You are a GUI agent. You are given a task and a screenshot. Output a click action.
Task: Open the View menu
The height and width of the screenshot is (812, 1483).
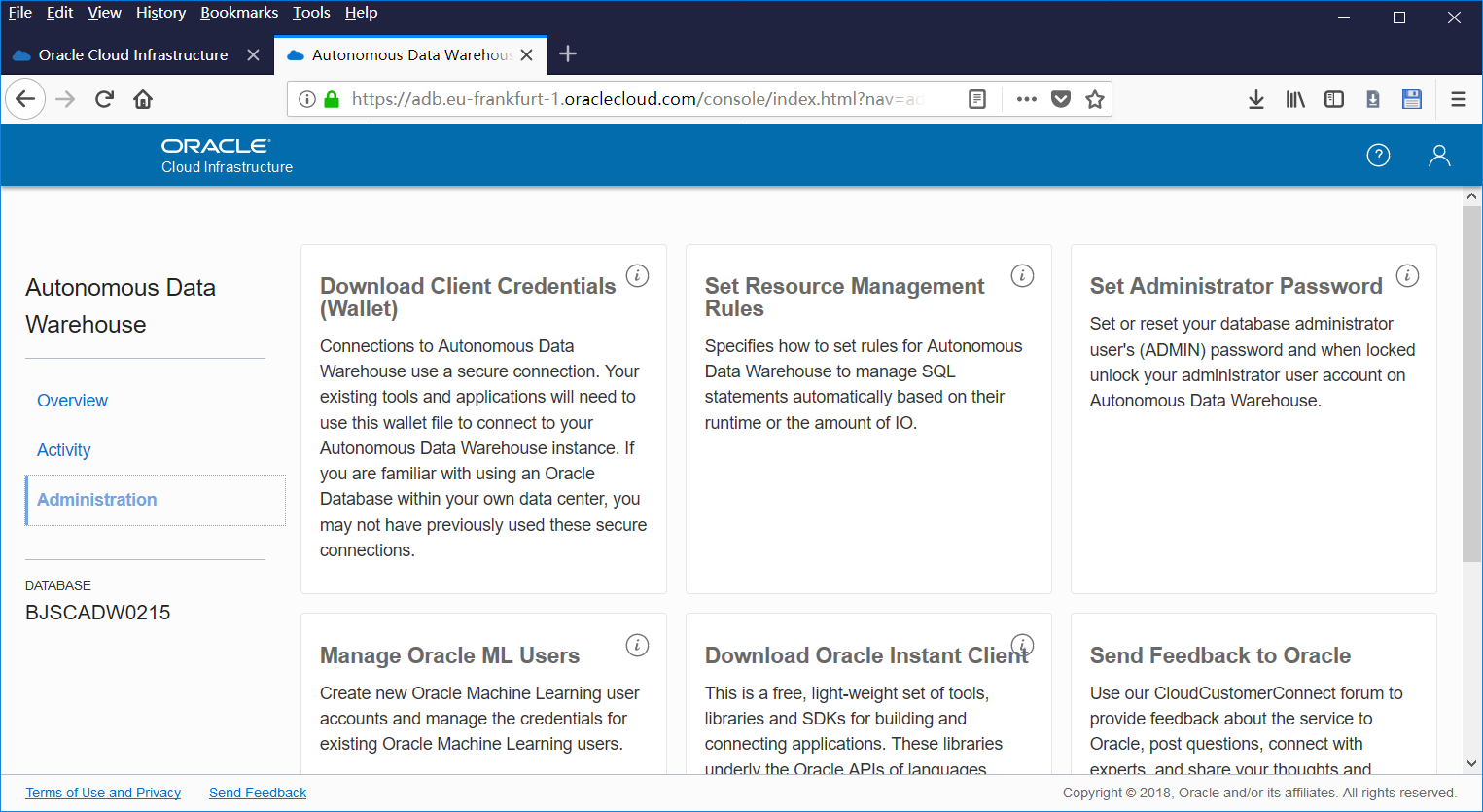[x=104, y=13]
